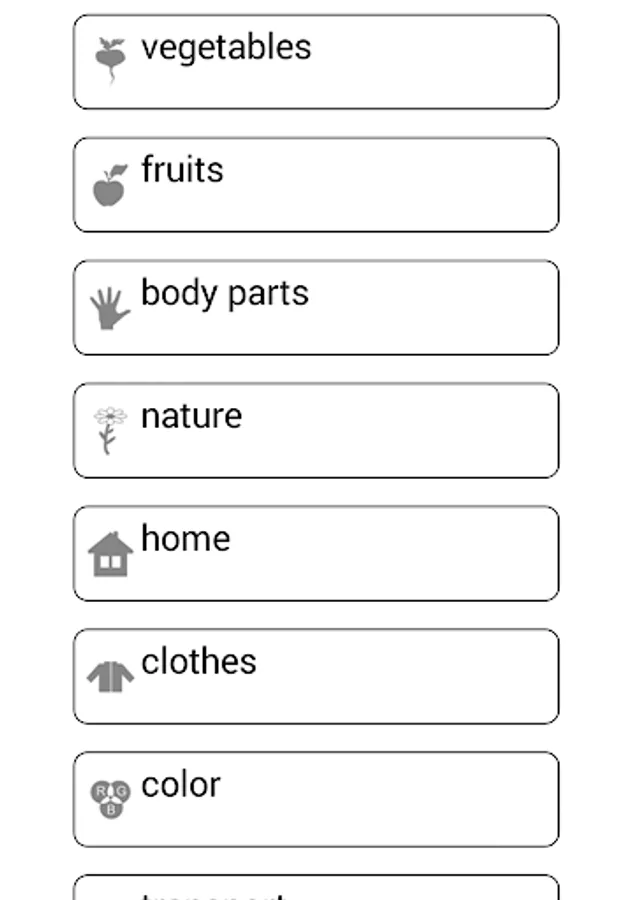Click the "vegetables" text label
The image size is (633, 900).
coord(226,48)
